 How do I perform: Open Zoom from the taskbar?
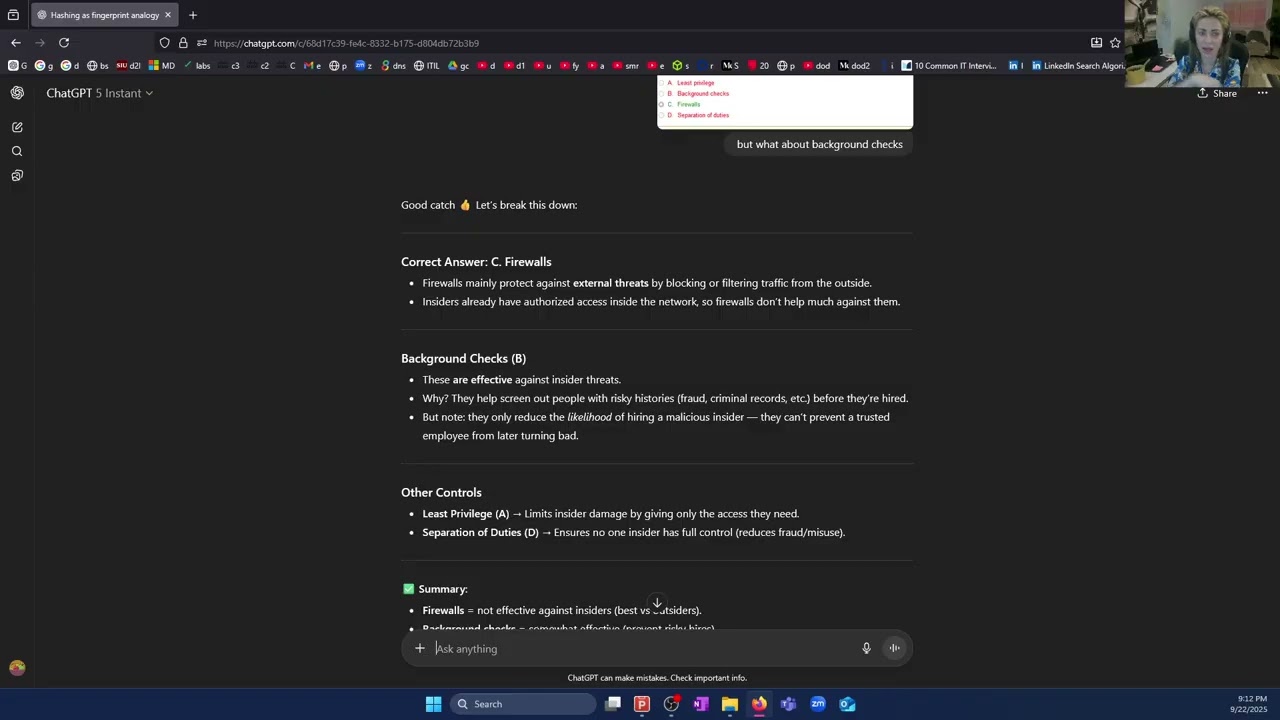(x=818, y=704)
